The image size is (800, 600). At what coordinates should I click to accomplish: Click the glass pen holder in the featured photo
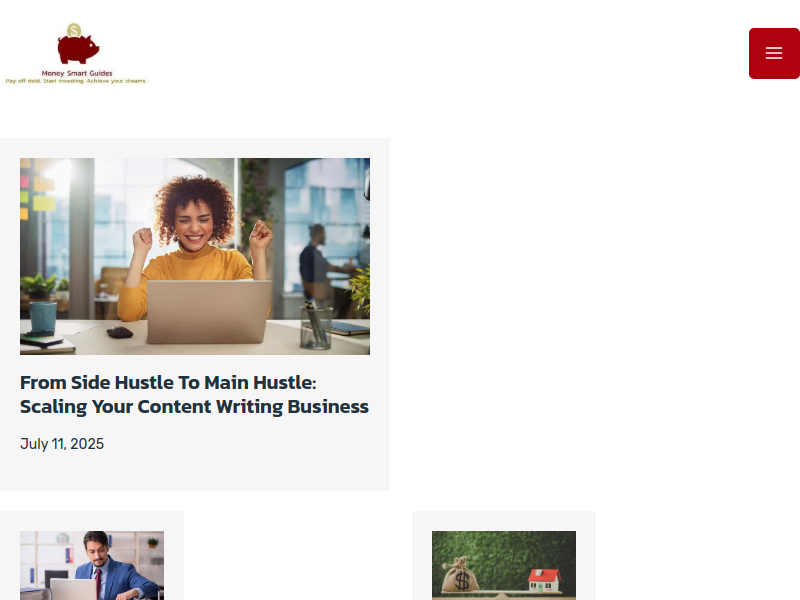tap(316, 328)
